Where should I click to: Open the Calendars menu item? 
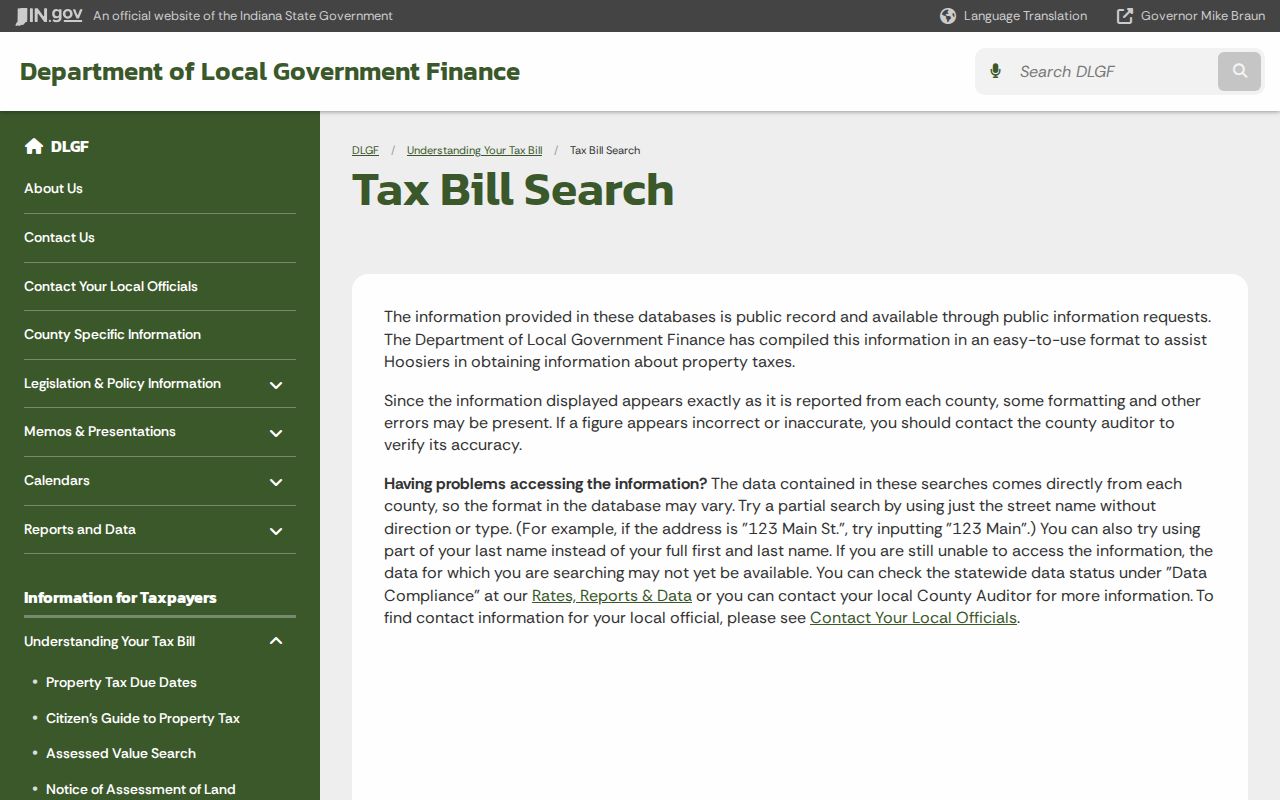point(57,480)
